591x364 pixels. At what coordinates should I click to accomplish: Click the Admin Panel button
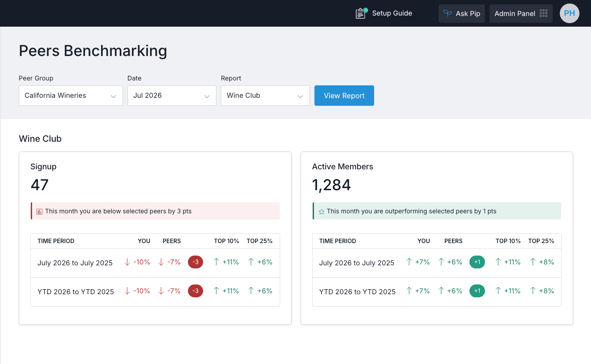click(521, 13)
